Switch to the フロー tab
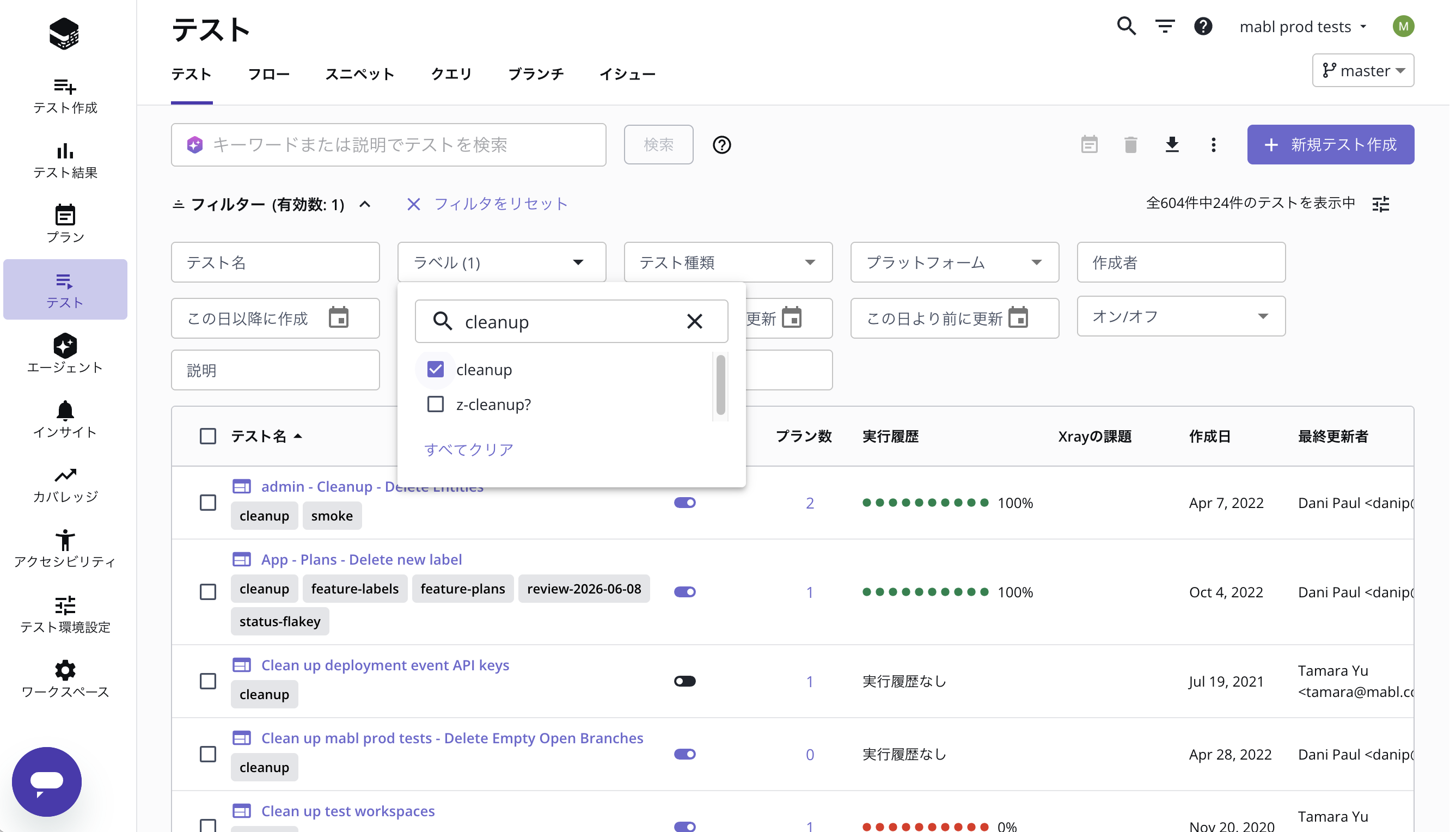The image size is (1456, 832). (x=270, y=74)
